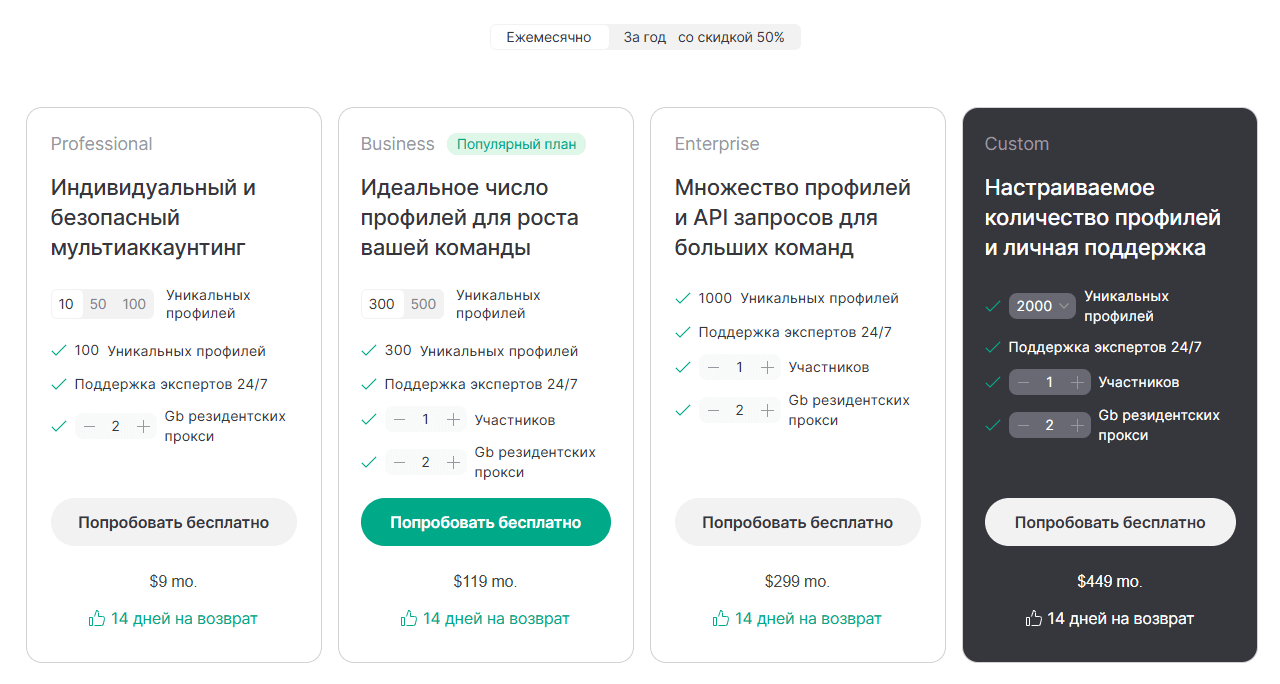
Task: Select Ежемесячно billing option
Action: pos(549,36)
